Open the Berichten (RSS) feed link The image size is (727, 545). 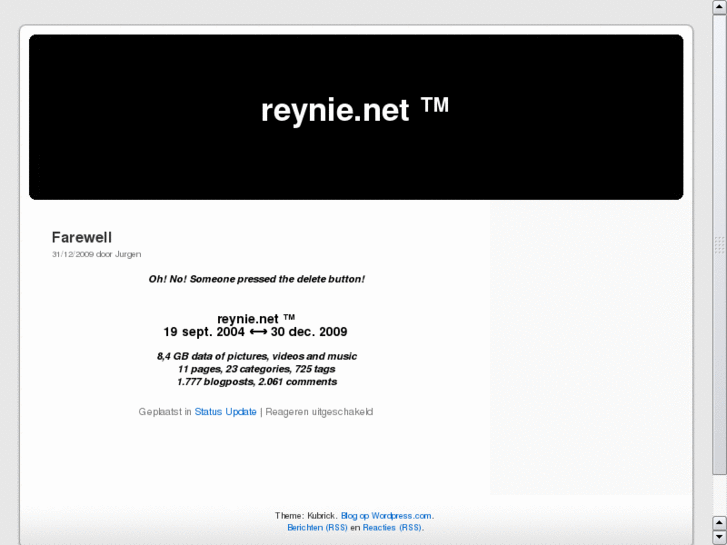tap(317, 527)
